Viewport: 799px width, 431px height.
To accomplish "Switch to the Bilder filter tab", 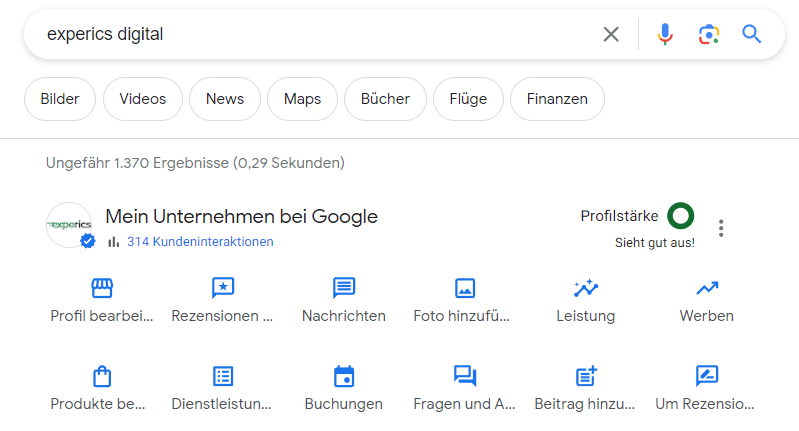I will click(x=60, y=99).
